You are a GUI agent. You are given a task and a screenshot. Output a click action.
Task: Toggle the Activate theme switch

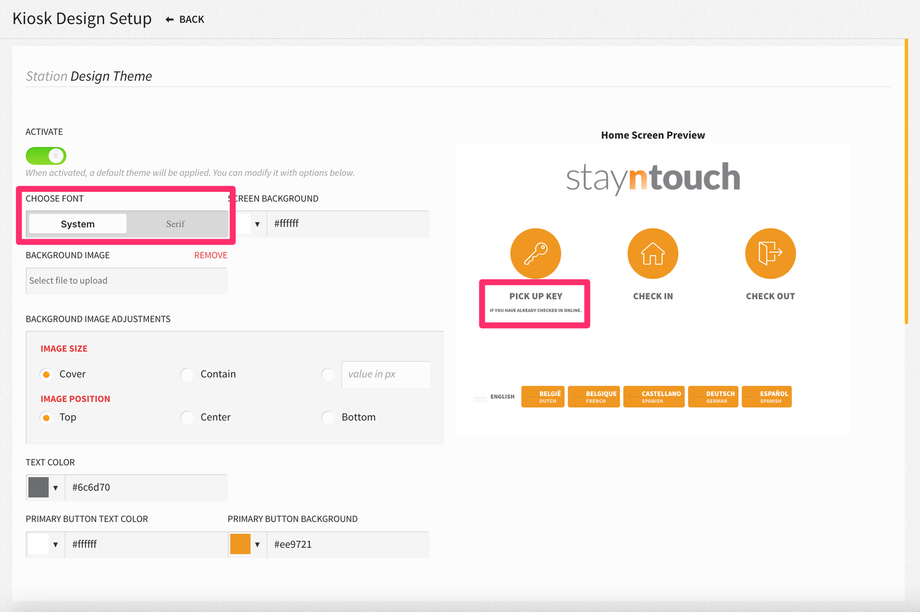46,155
